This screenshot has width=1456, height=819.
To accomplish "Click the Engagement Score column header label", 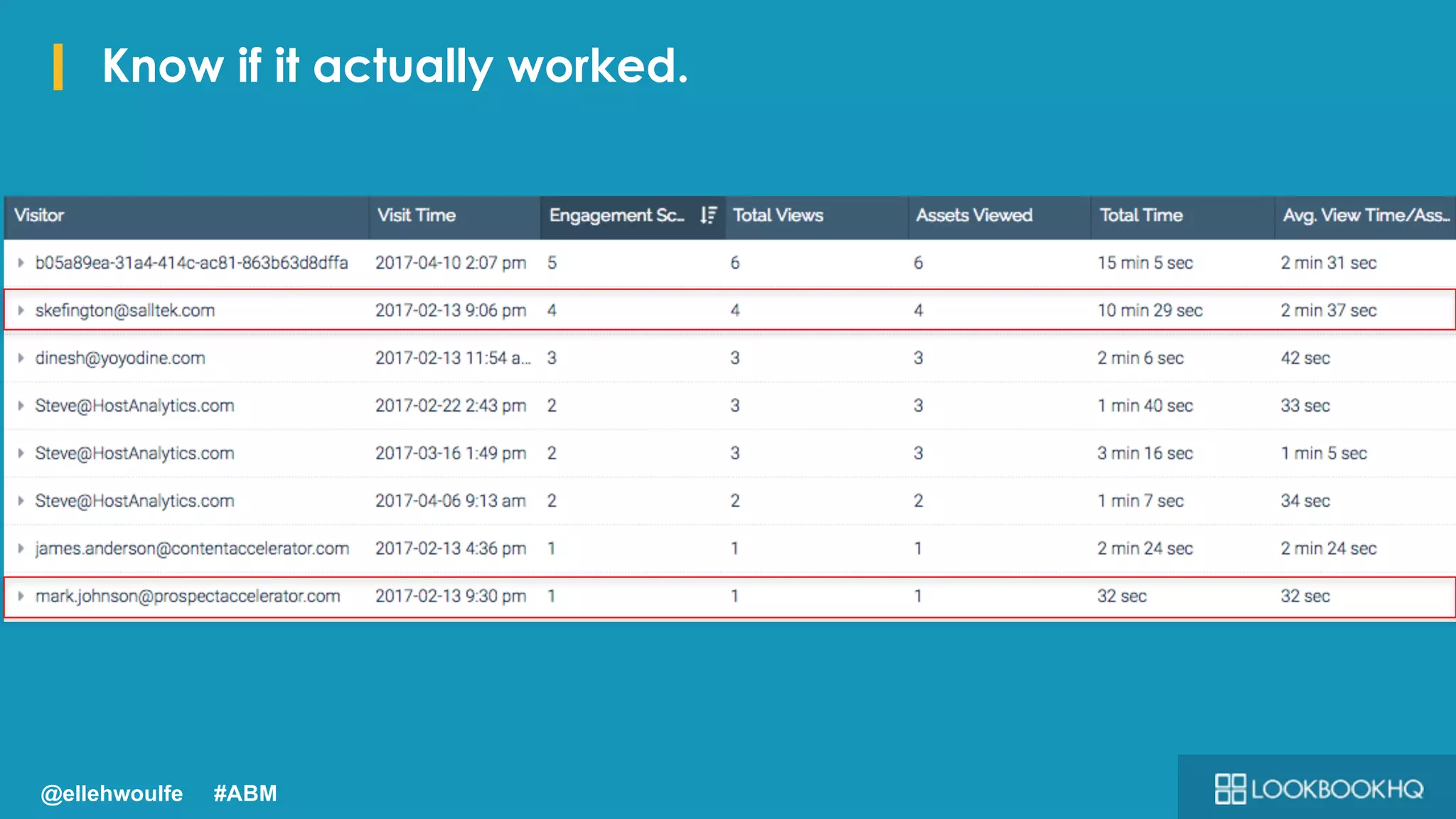I will coord(616,215).
